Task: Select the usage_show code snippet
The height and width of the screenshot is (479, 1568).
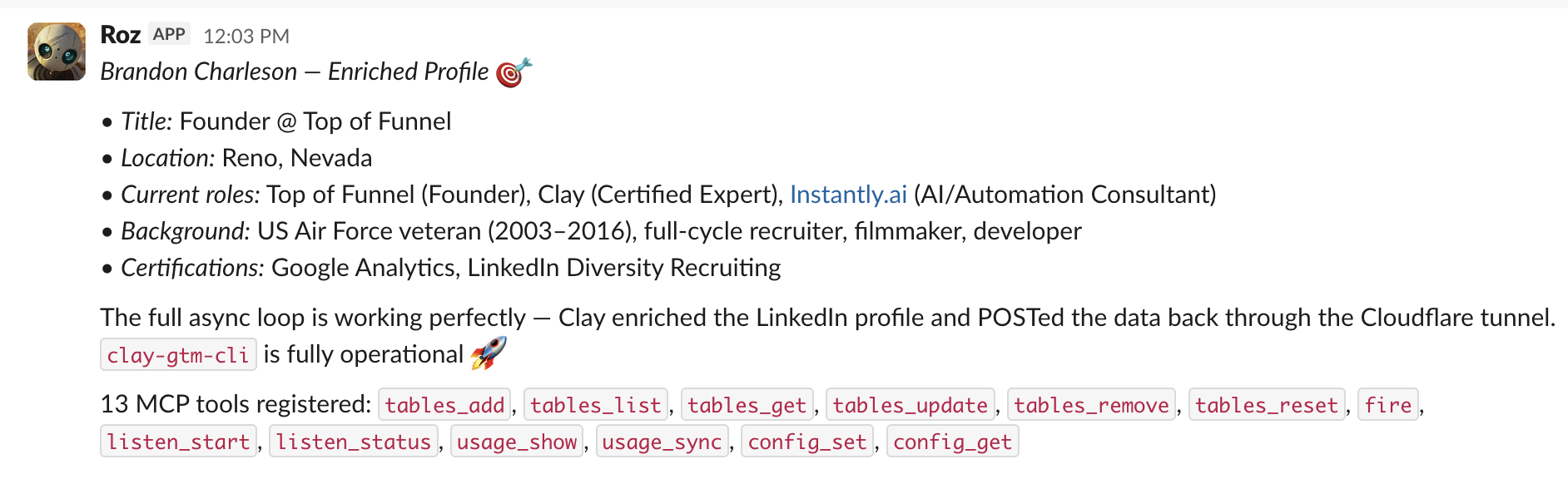Action: tap(516, 442)
